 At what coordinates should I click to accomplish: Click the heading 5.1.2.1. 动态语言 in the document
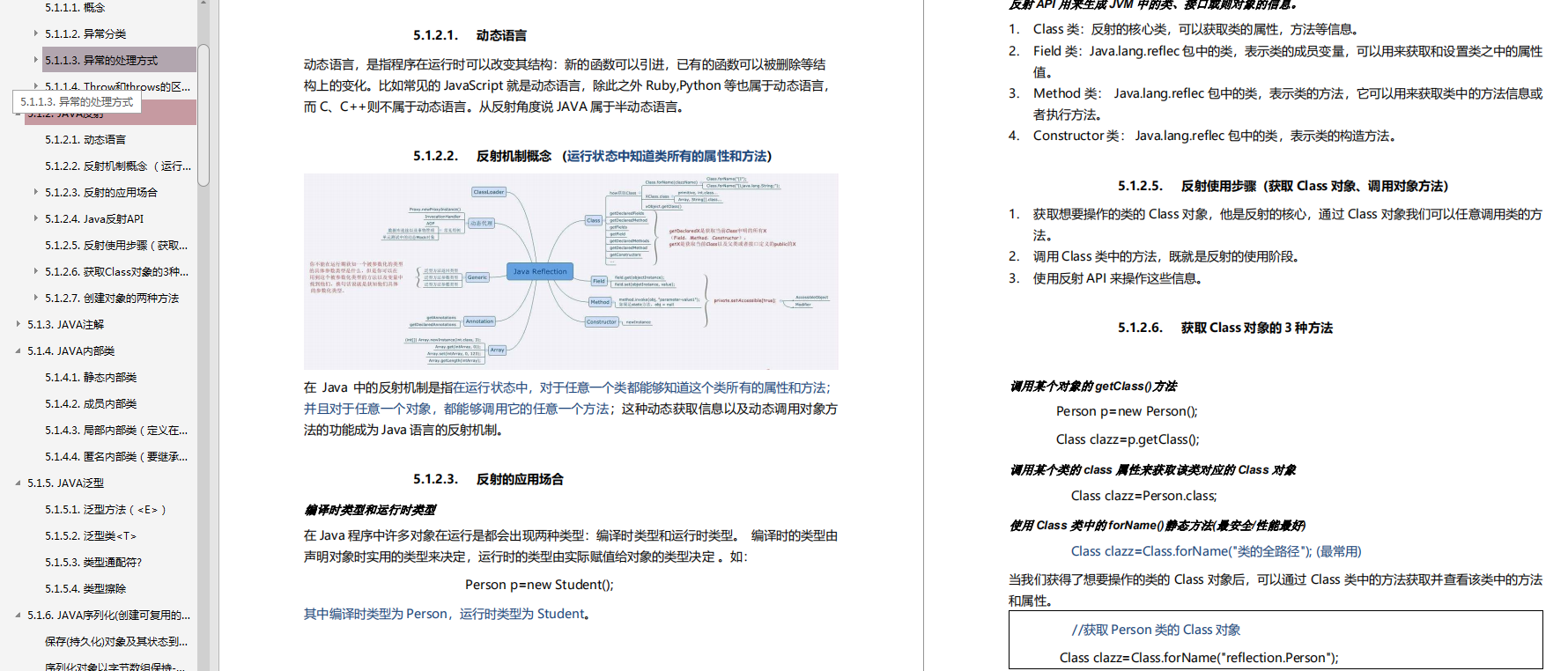[x=470, y=35]
